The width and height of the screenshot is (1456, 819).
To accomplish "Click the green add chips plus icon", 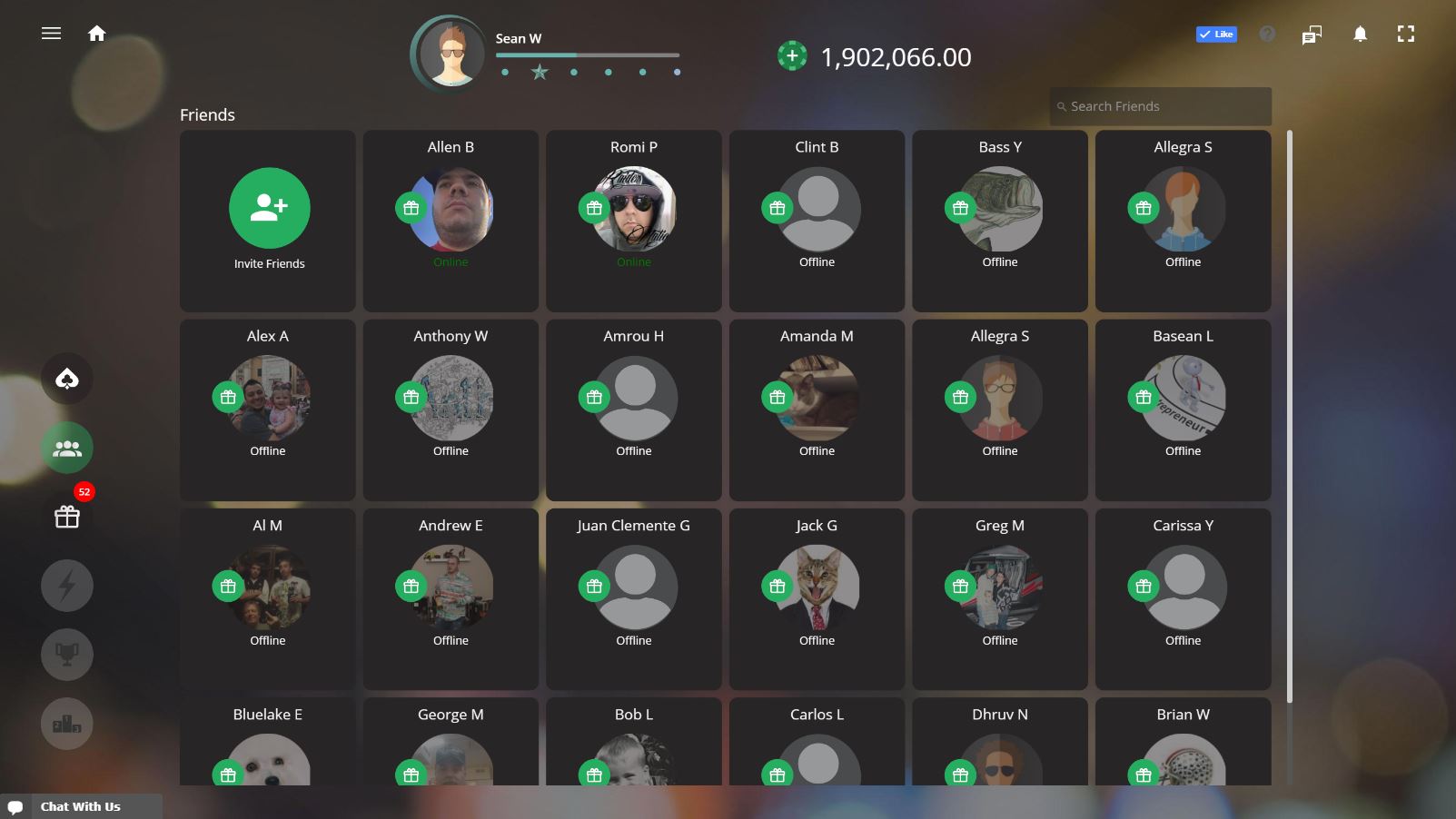I will [x=792, y=56].
